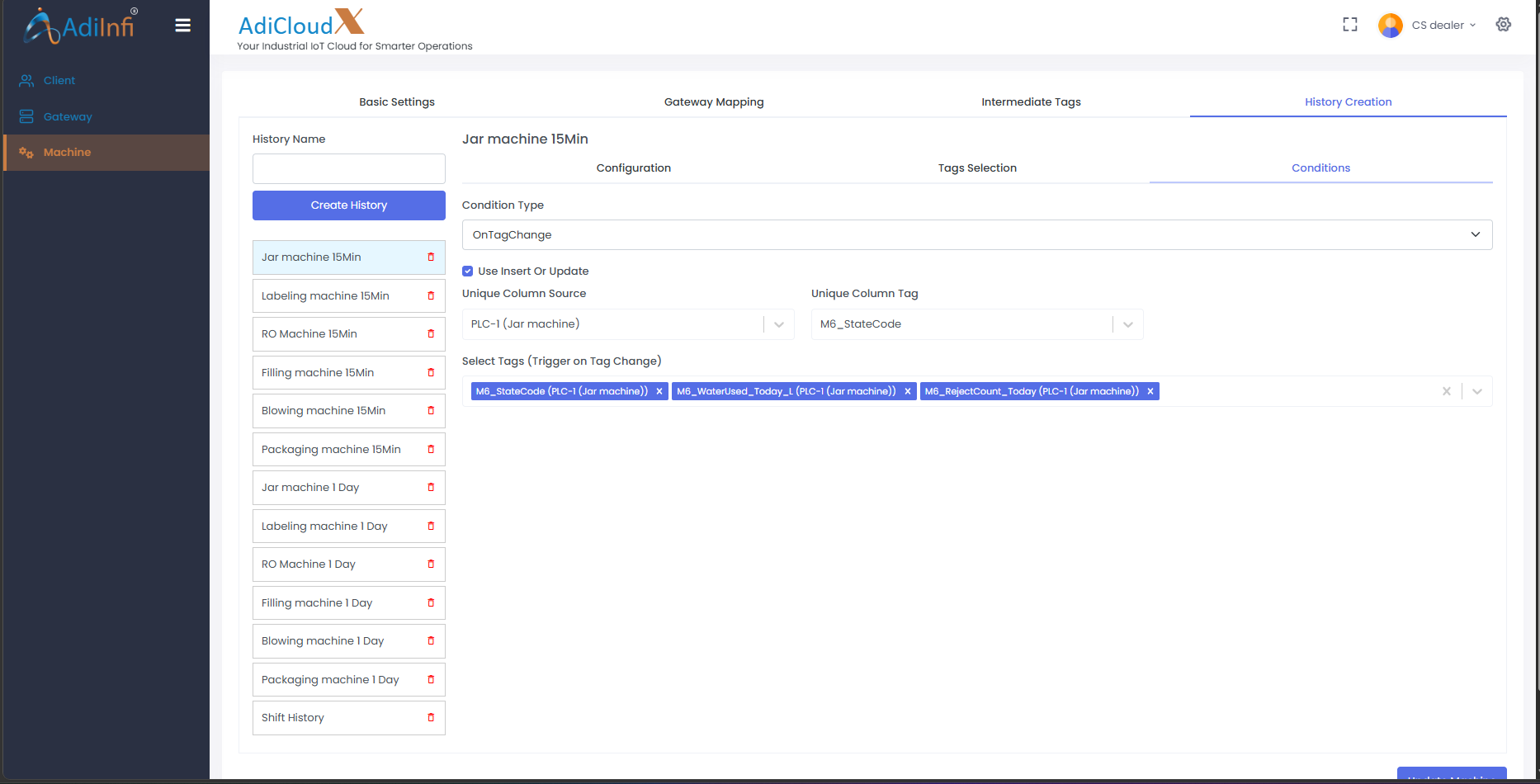Expand the Unique Column Source dropdown
Image resolution: width=1540 pixels, height=784 pixels.
(778, 324)
